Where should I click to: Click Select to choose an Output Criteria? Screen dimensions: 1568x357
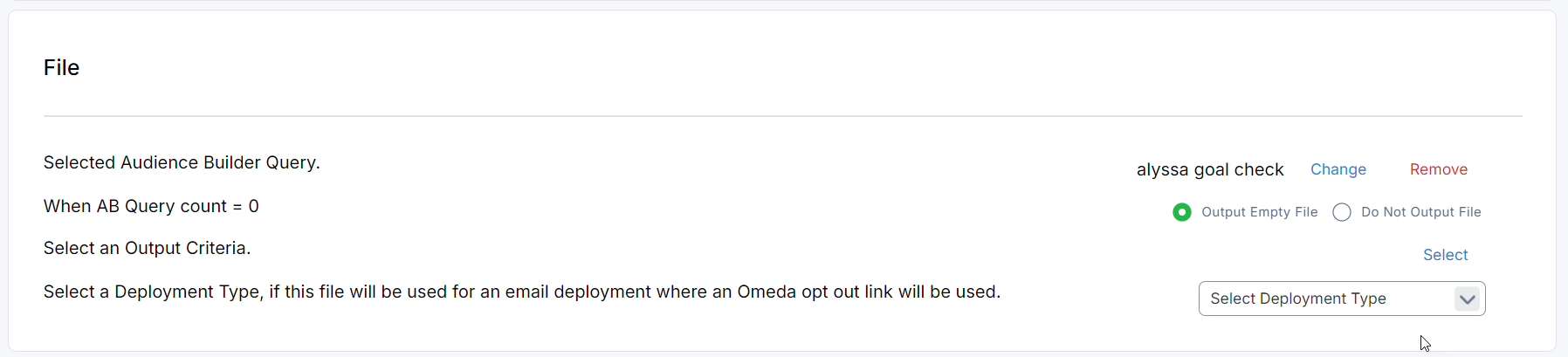[1445, 255]
